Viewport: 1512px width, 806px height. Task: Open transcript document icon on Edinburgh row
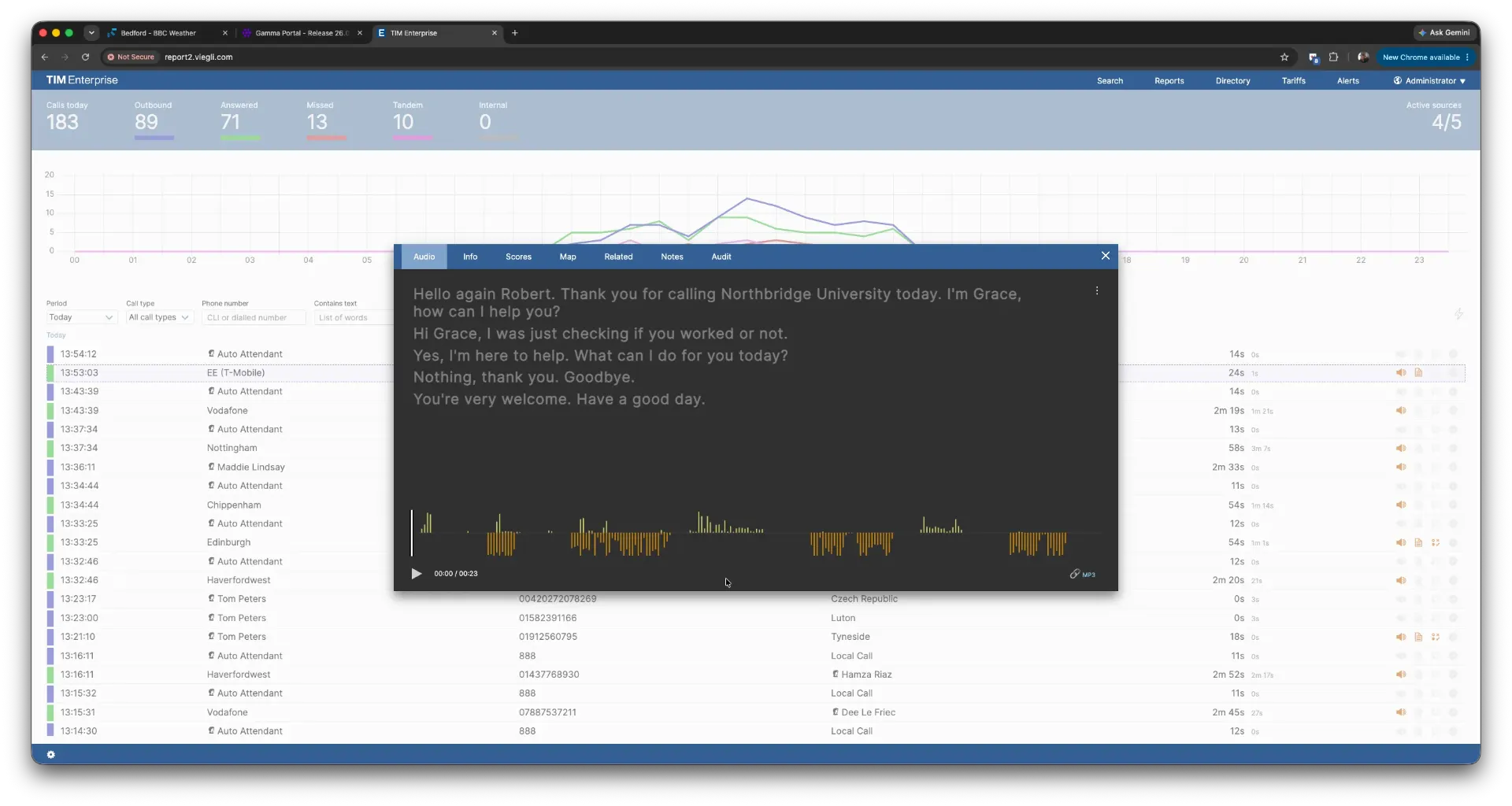(1418, 543)
